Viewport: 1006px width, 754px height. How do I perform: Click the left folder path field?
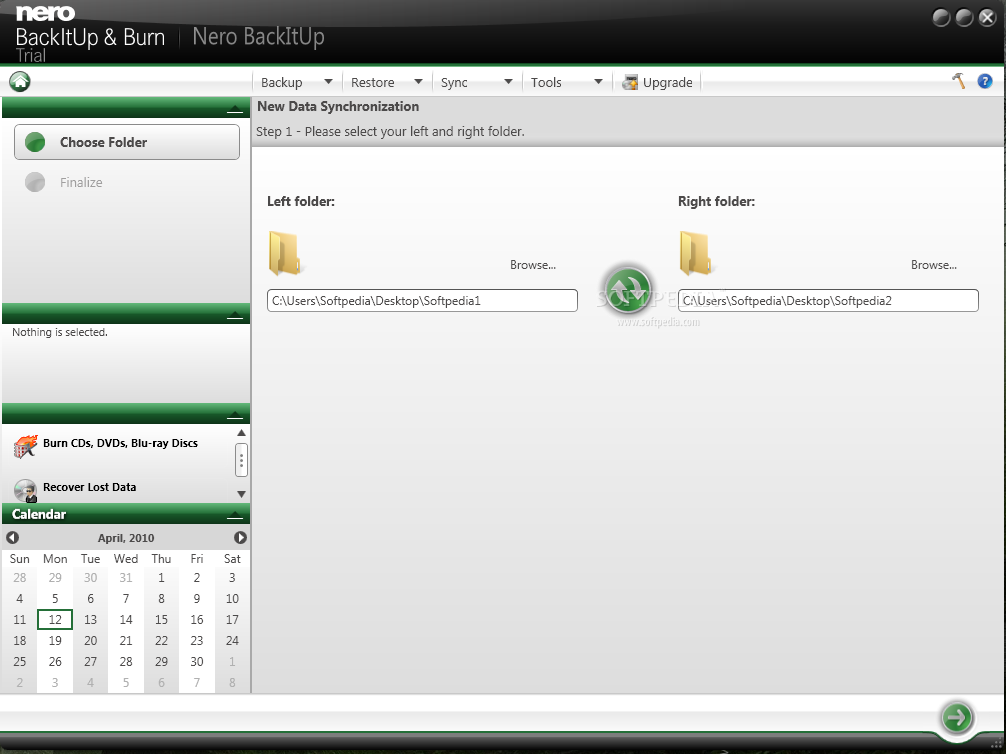pos(422,300)
